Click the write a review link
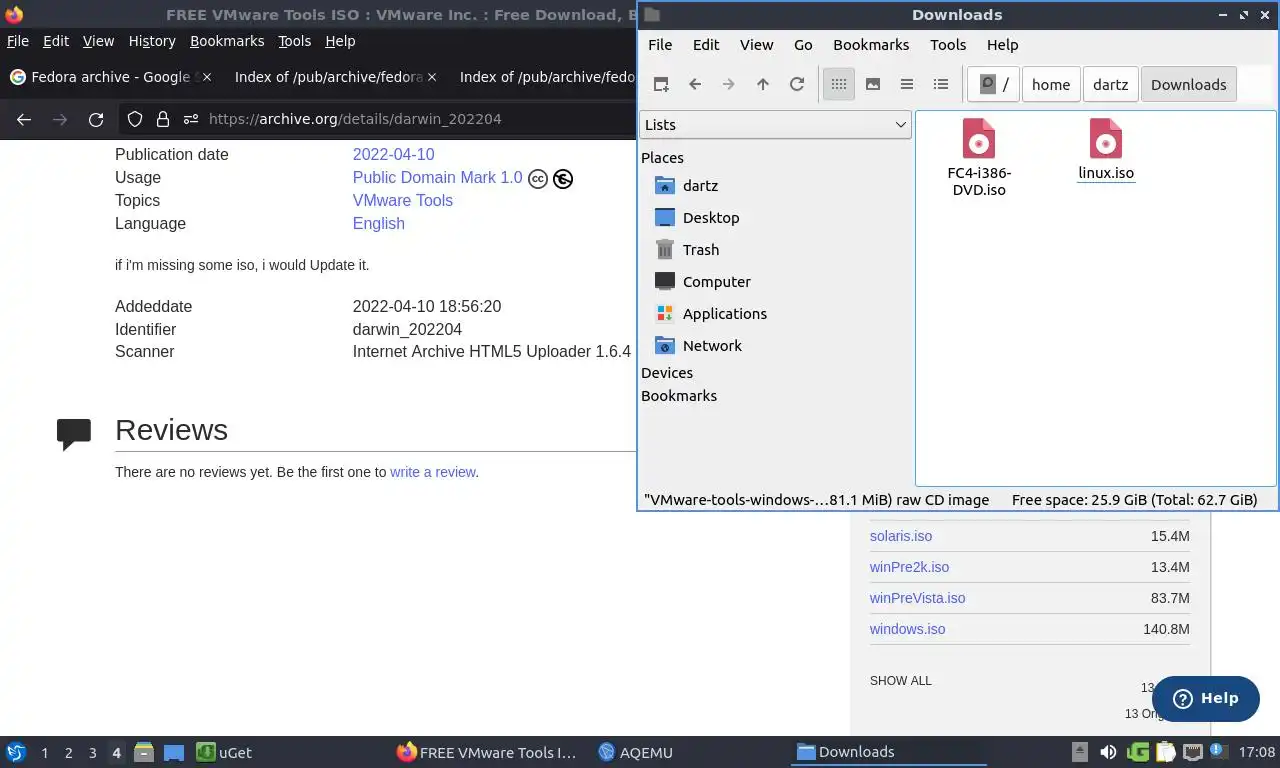 [x=432, y=472]
